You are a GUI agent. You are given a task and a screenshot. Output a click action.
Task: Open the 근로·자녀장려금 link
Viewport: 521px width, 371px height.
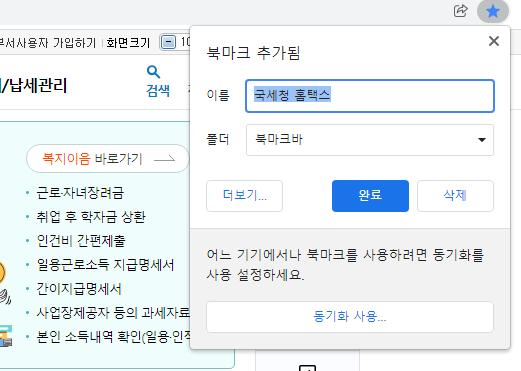(80, 193)
